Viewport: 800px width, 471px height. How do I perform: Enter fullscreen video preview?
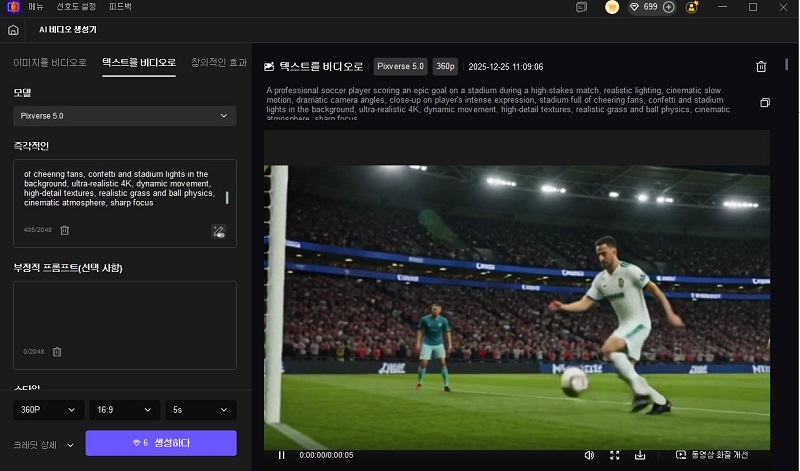615,455
